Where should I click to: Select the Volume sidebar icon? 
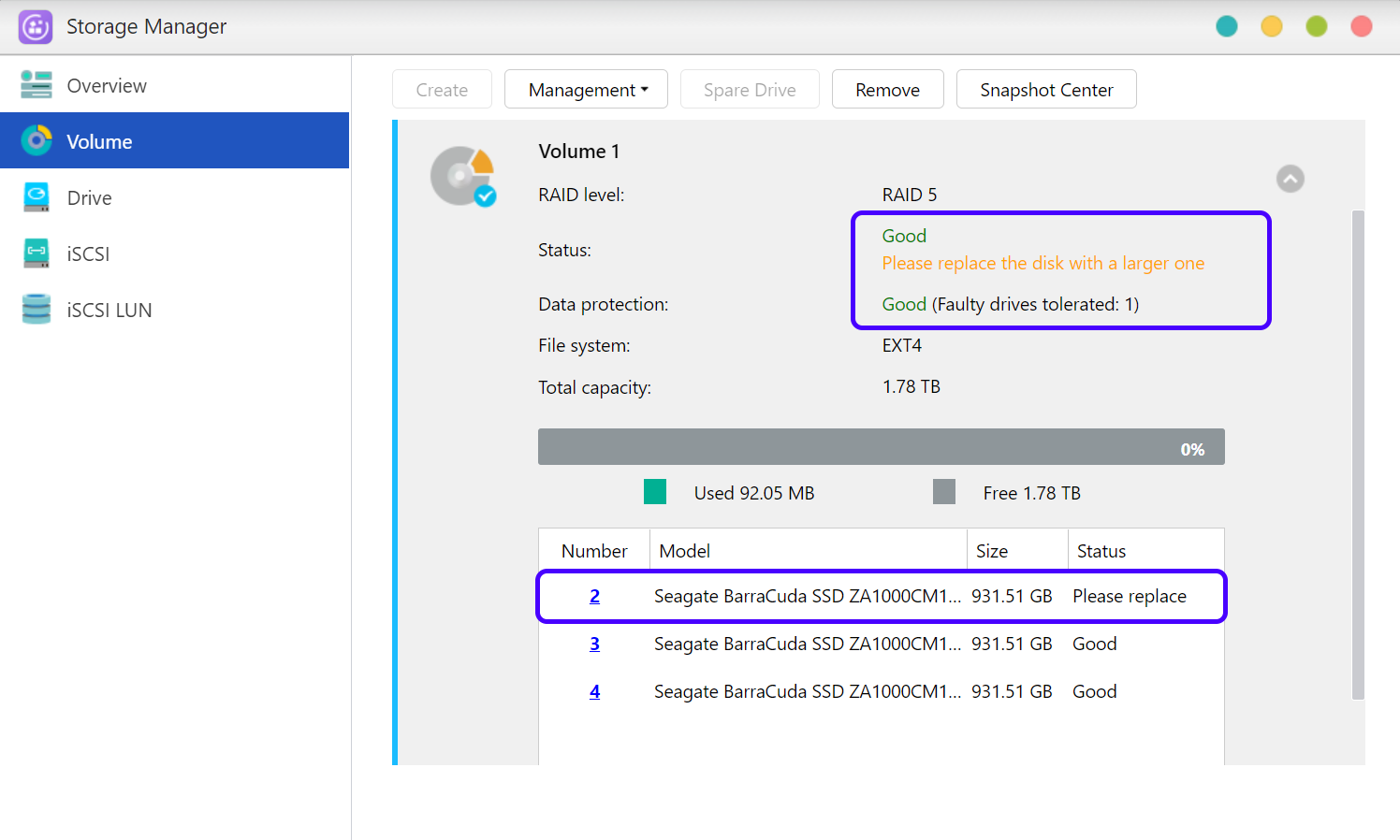pos(36,141)
